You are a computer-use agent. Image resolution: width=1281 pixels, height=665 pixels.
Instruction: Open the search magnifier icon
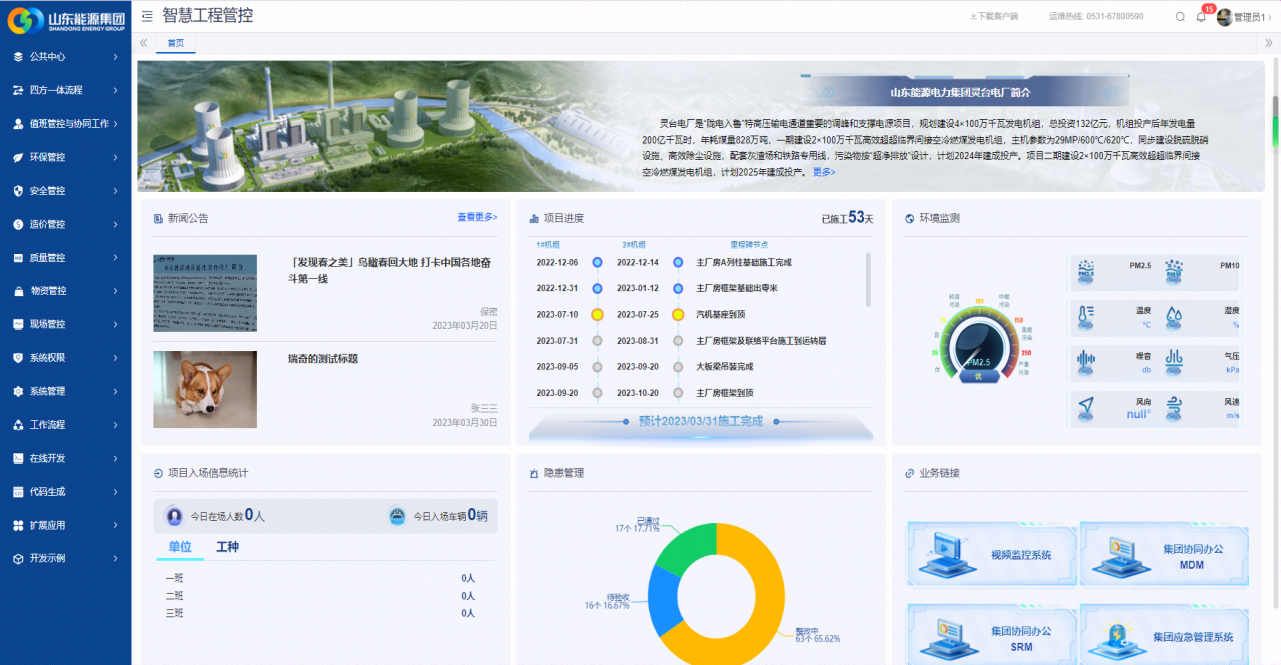tap(1180, 17)
